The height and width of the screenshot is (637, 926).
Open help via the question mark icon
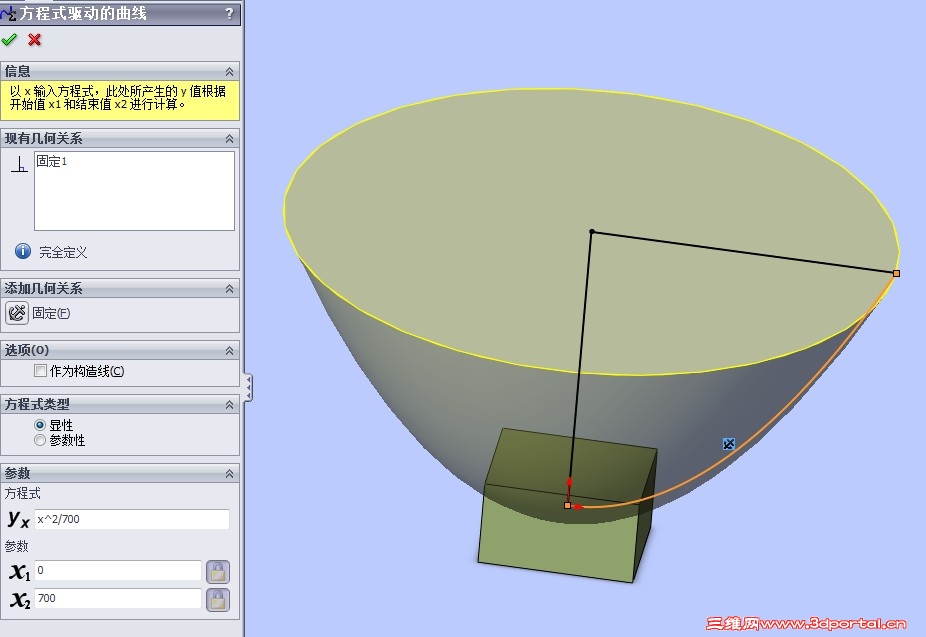[229, 13]
